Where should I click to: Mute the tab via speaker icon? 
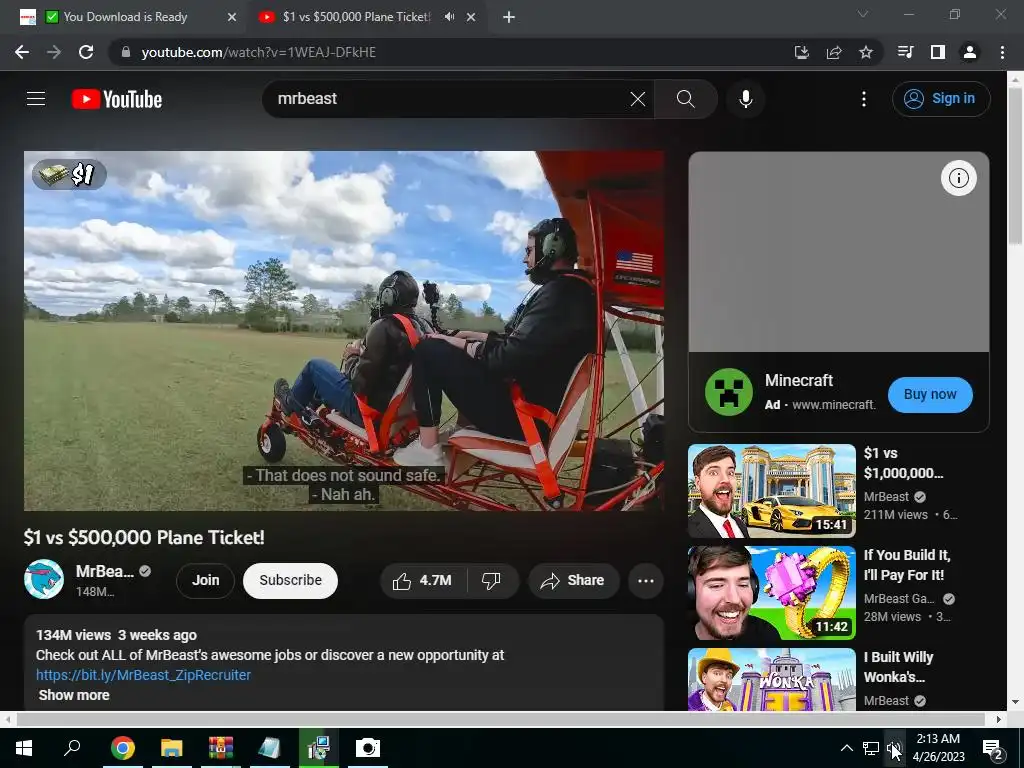(449, 17)
